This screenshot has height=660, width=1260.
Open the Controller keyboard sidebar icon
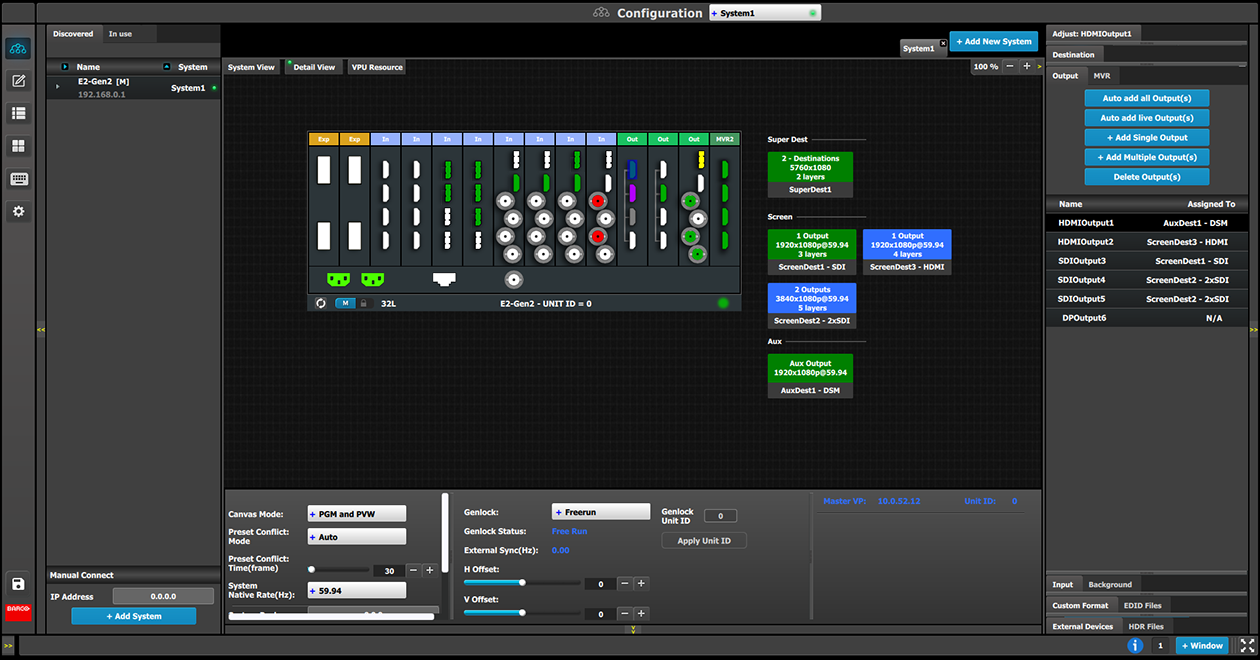pos(18,179)
